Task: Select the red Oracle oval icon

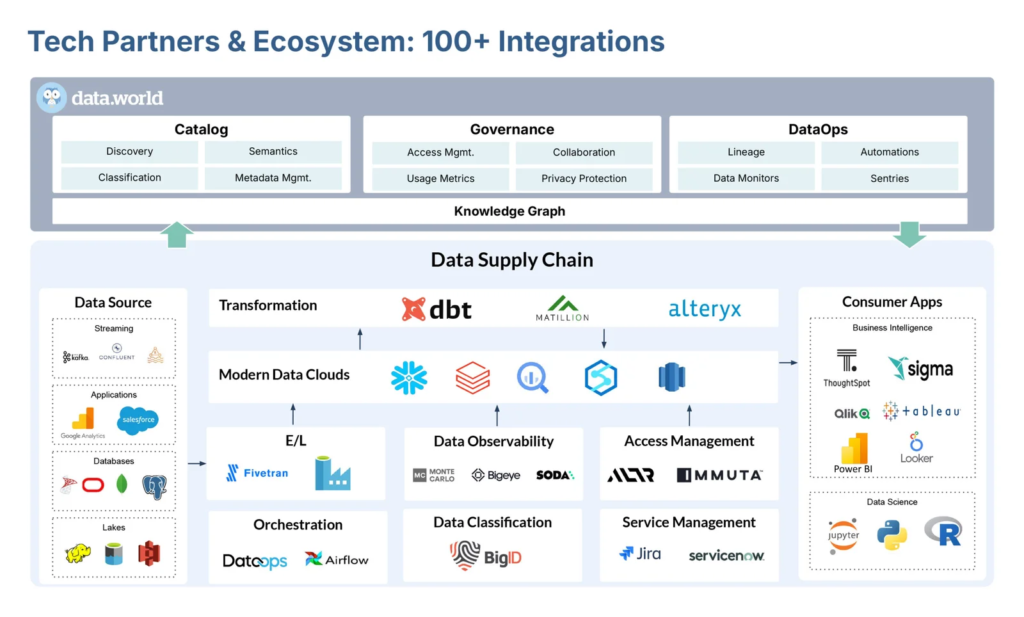Action: click(93, 485)
